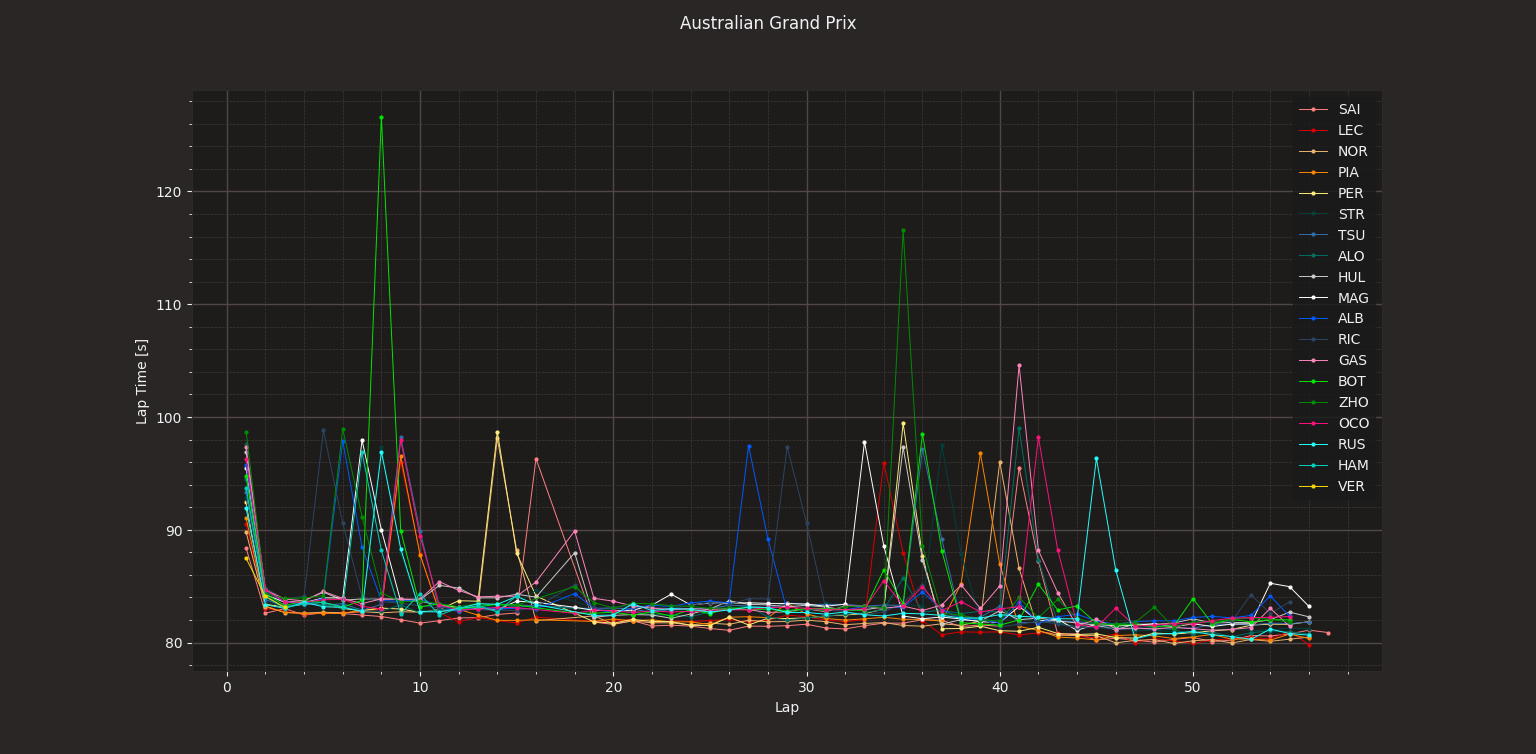
Task: Select NOR in the legend
Action: click(x=1333, y=151)
